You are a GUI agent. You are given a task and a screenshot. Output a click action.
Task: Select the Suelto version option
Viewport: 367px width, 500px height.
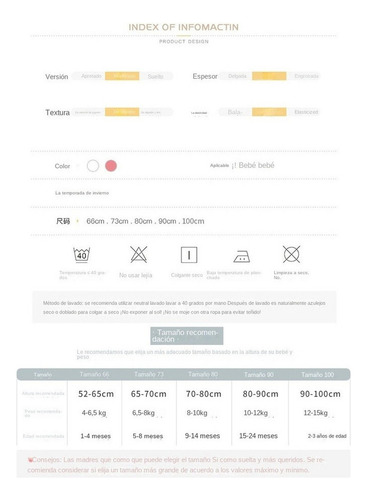pos(155,76)
